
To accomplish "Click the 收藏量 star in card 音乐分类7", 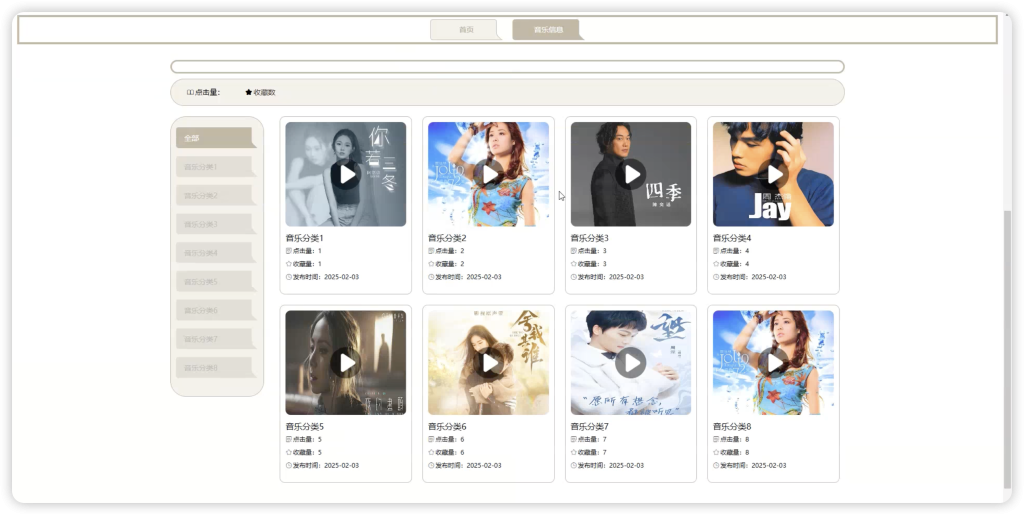I will [x=574, y=452].
